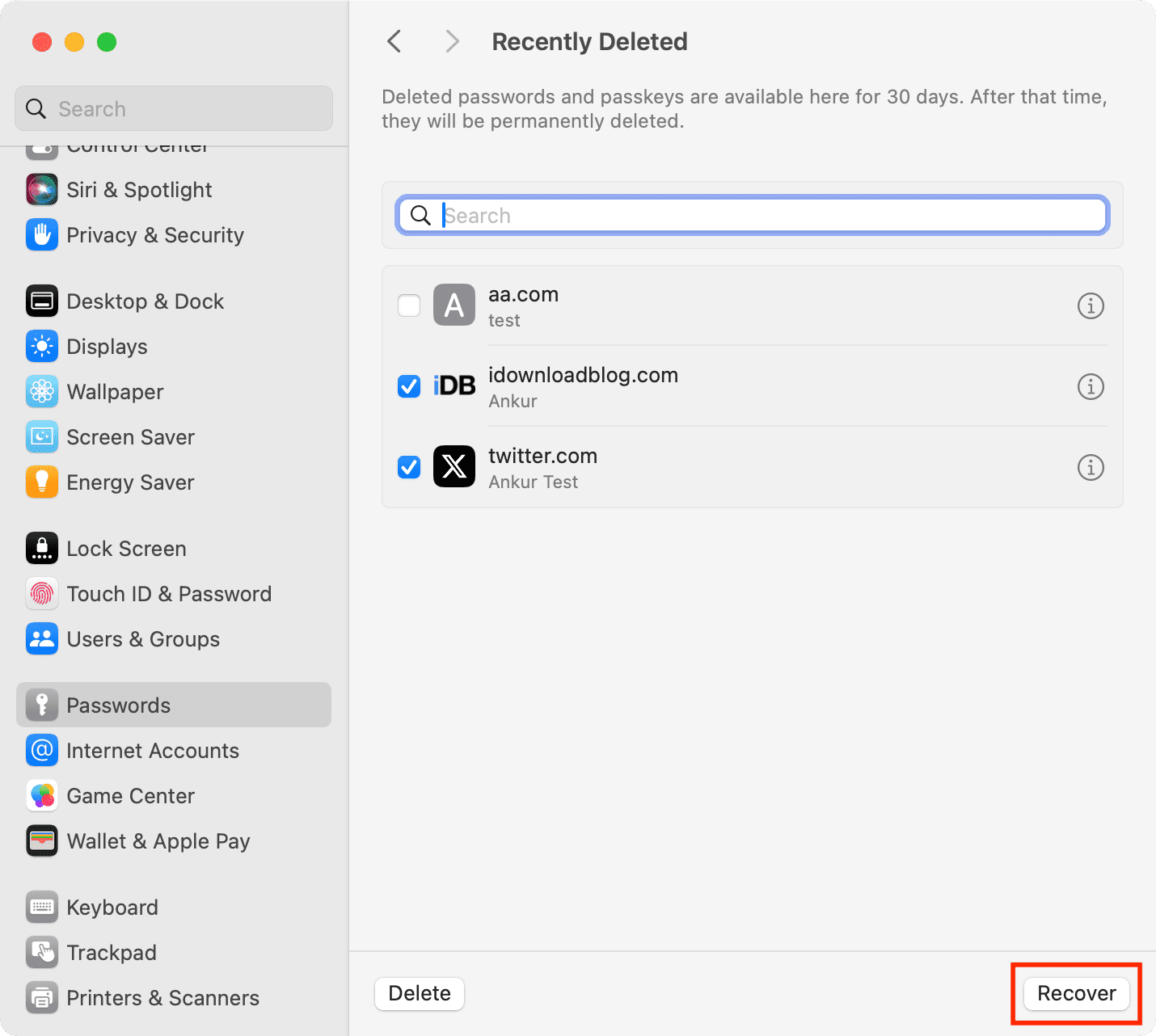Viewport: 1156px width, 1036px height.
Task: Open the Screen Saver icon
Action: pos(42,437)
